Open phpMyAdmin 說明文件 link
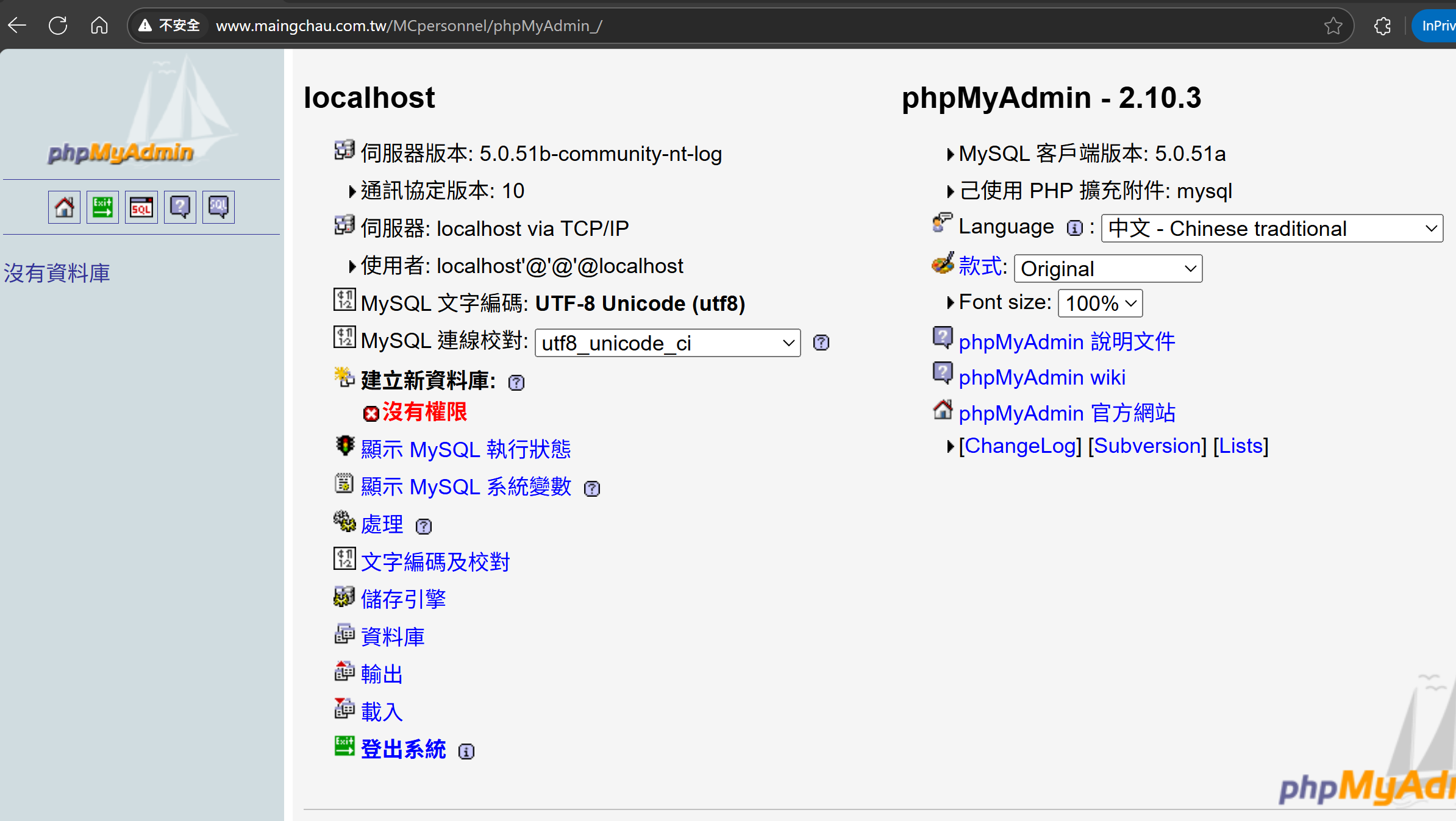This screenshot has width=1456, height=821. [1067, 342]
